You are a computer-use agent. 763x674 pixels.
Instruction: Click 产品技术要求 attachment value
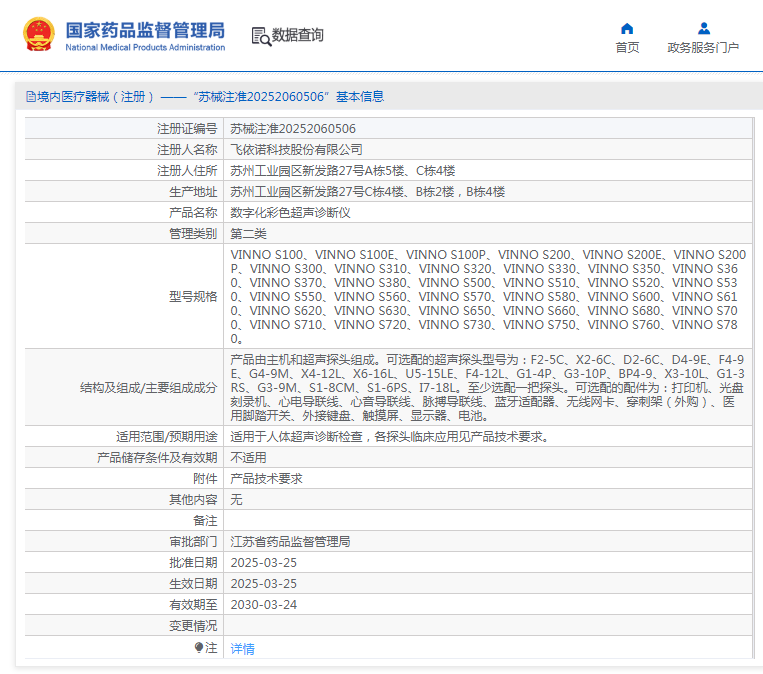coord(266,479)
